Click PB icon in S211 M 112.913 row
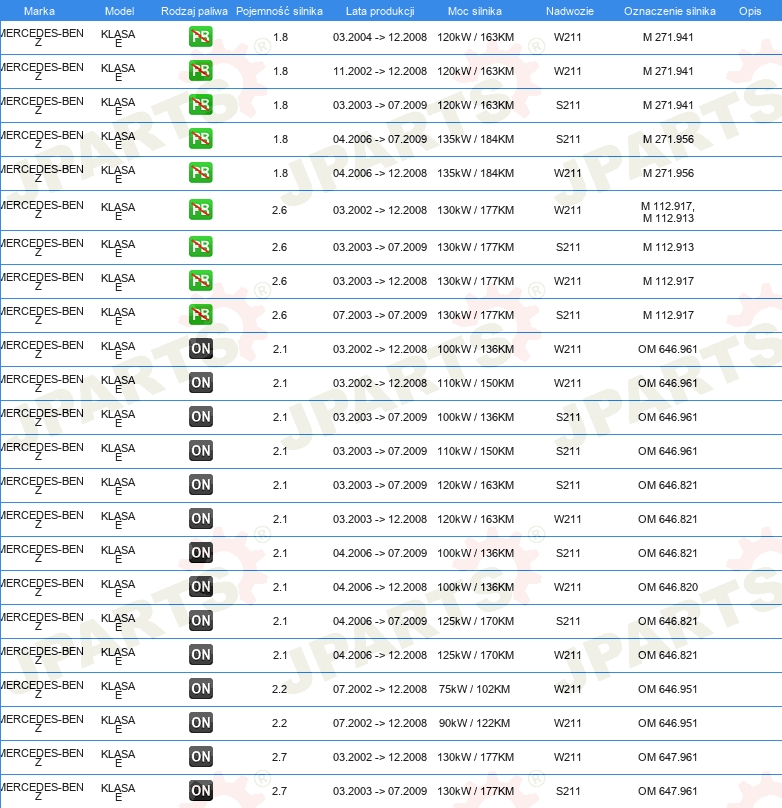Viewport: 782px width, 808px height. point(200,247)
